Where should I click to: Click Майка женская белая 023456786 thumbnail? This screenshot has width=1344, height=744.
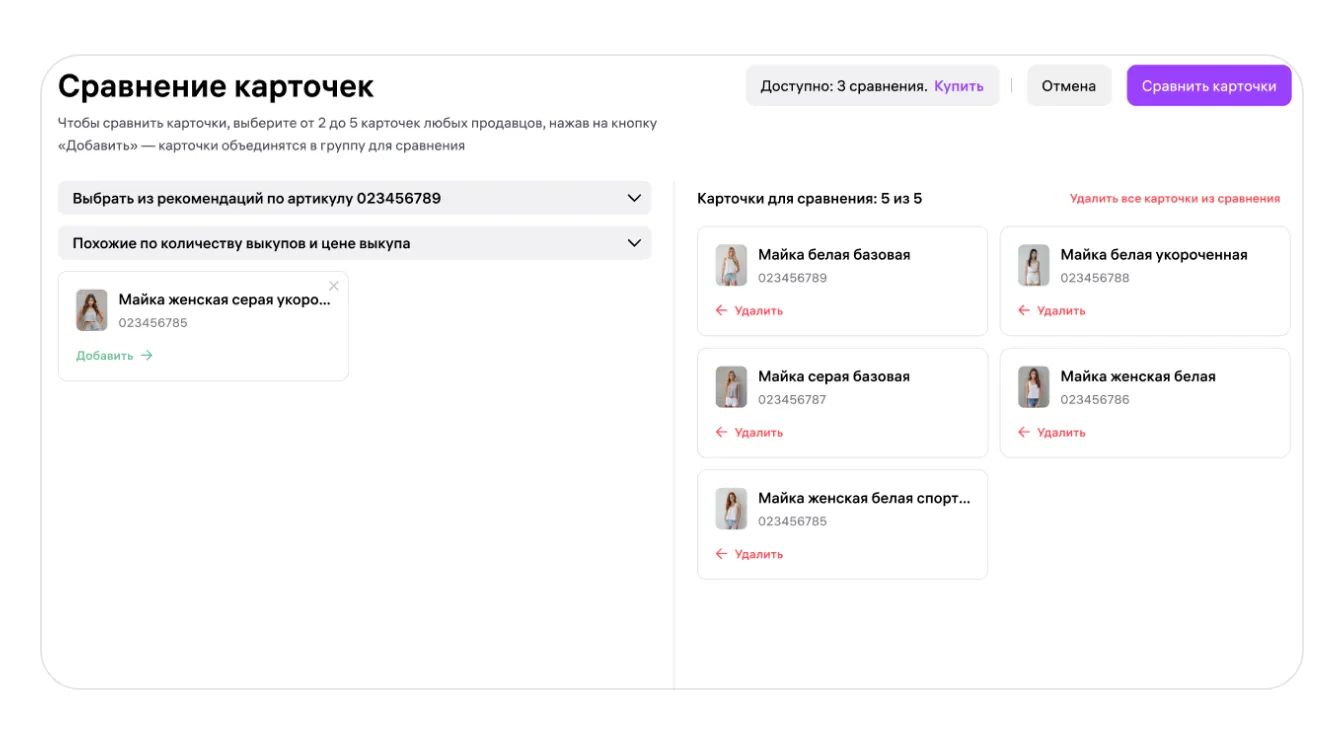tap(1034, 387)
